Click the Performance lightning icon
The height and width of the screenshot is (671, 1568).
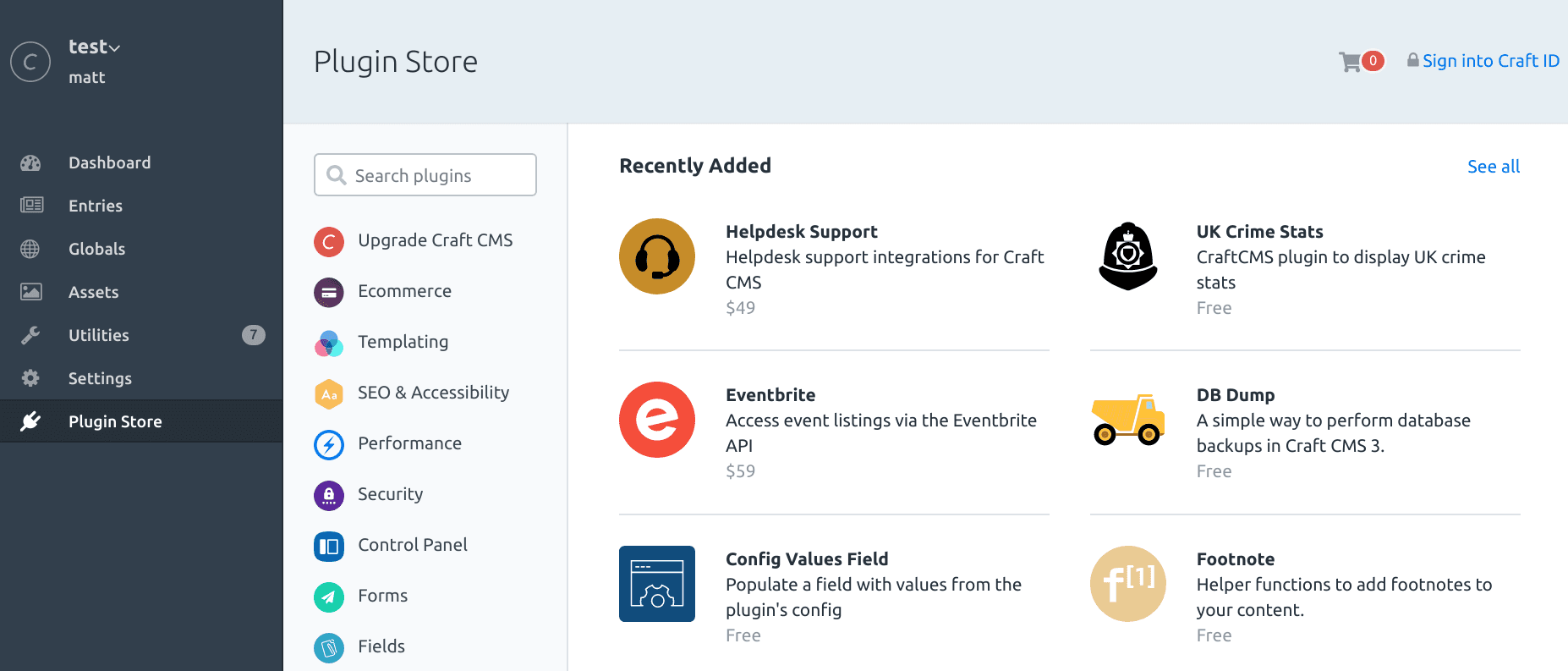[x=329, y=445]
